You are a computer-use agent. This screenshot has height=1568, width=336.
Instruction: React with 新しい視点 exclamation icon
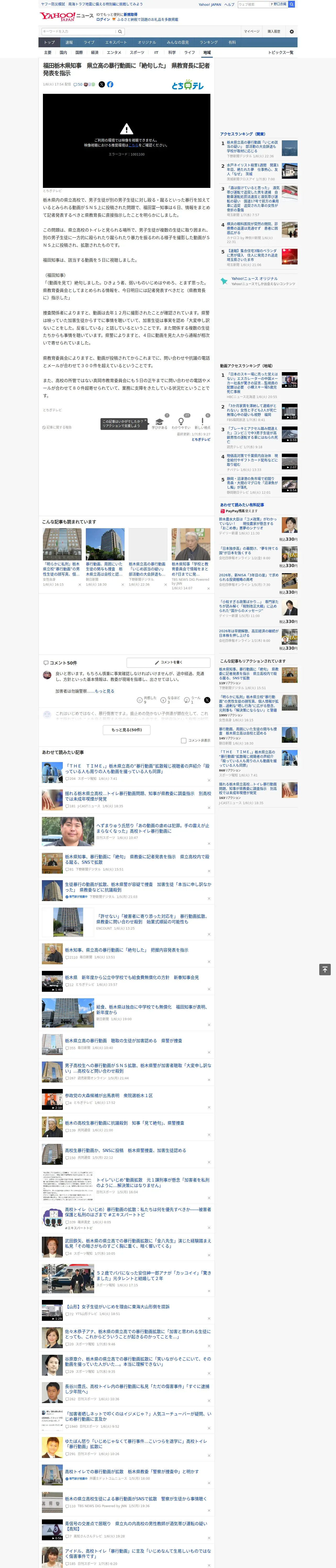[203, 421]
